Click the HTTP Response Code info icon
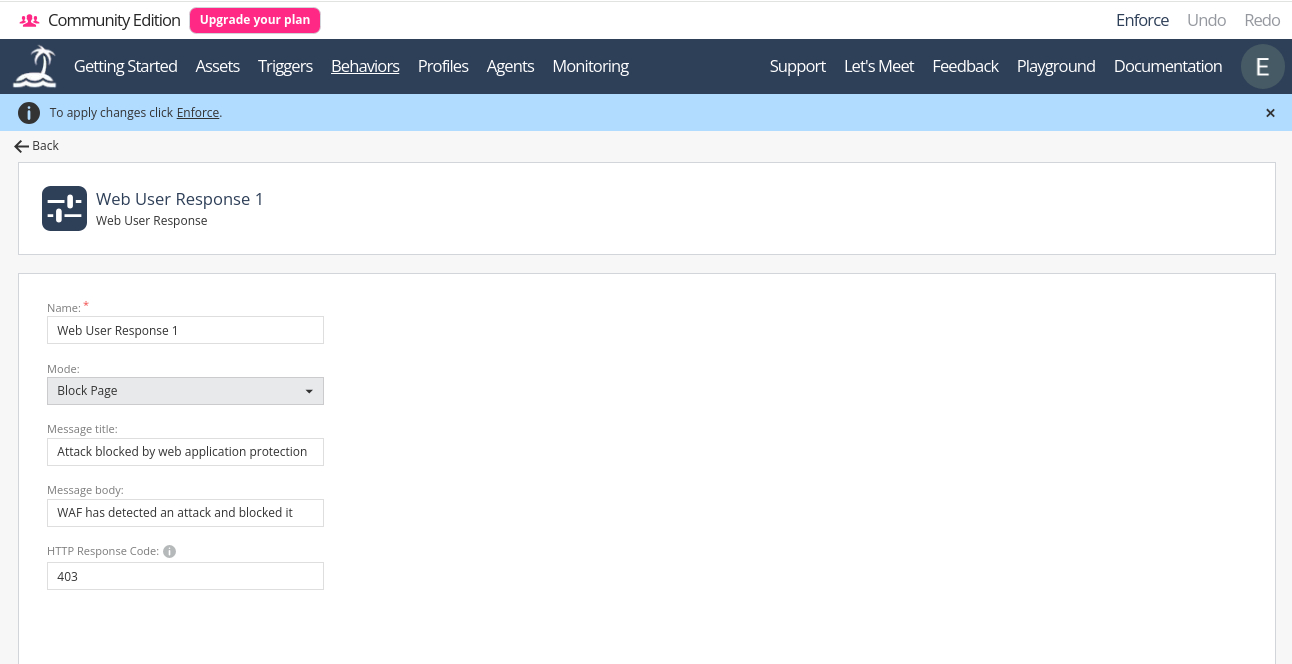1292x664 pixels. pyautogui.click(x=170, y=551)
